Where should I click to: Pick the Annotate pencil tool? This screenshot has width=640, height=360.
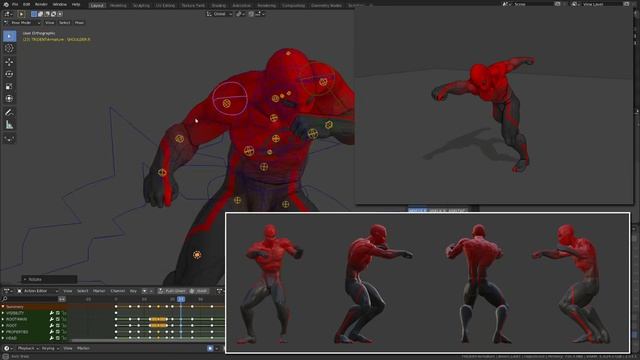point(9,113)
